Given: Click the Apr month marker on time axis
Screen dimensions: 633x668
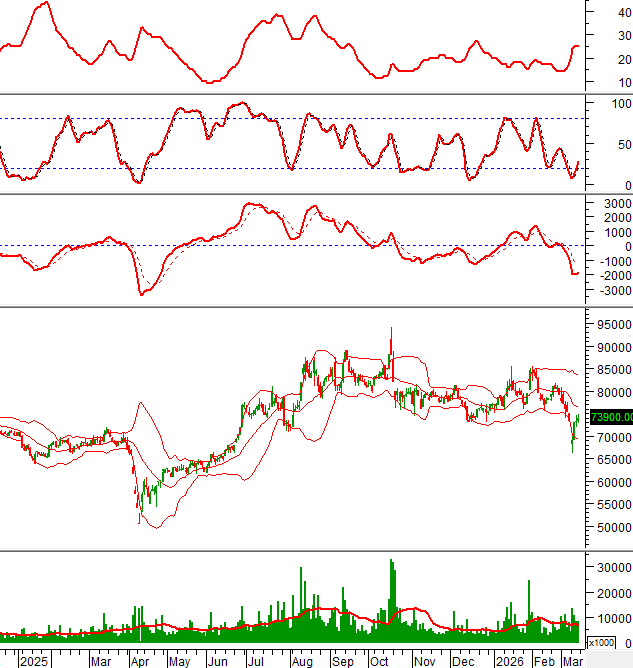Looking at the screenshot, I should pyautogui.click(x=140, y=661).
